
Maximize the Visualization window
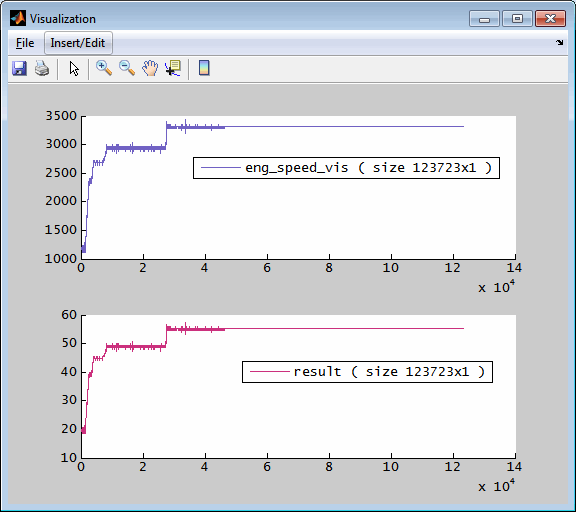coord(518,19)
